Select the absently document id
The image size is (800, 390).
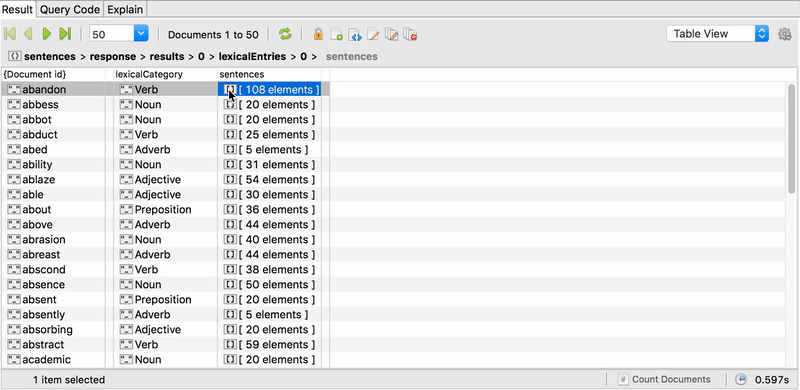coord(43,314)
